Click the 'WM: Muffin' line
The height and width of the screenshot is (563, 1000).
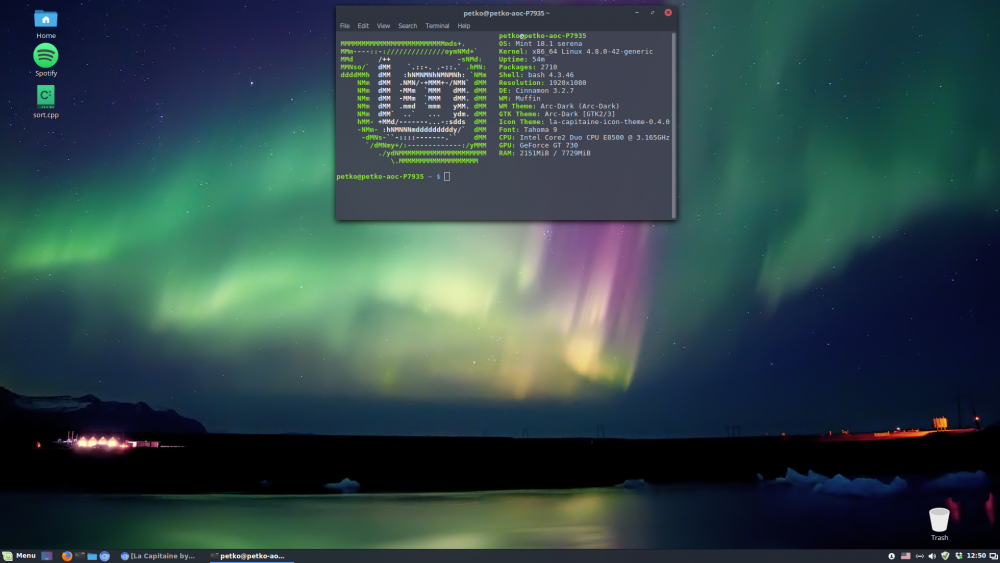tap(520, 98)
